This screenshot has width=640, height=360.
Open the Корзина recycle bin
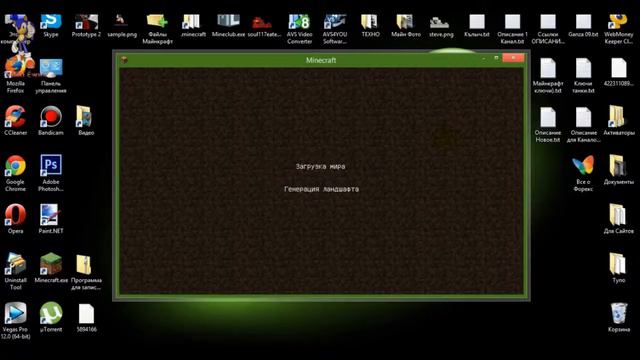618,317
